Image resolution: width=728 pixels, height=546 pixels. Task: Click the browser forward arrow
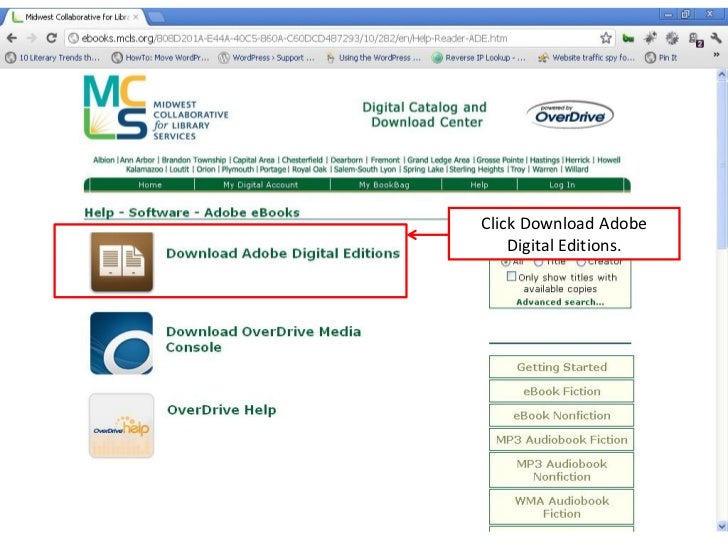click(x=32, y=38)
